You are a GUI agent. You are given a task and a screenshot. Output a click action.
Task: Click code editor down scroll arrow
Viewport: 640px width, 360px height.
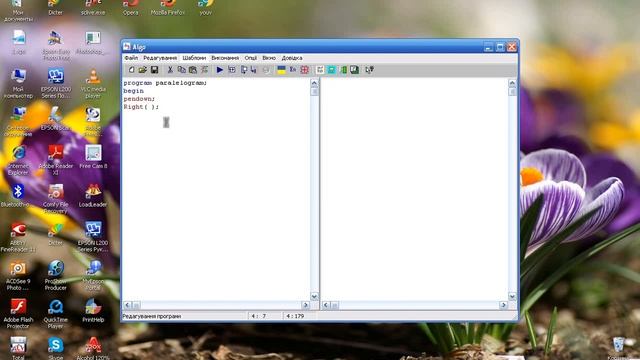(x=314, y=296)
